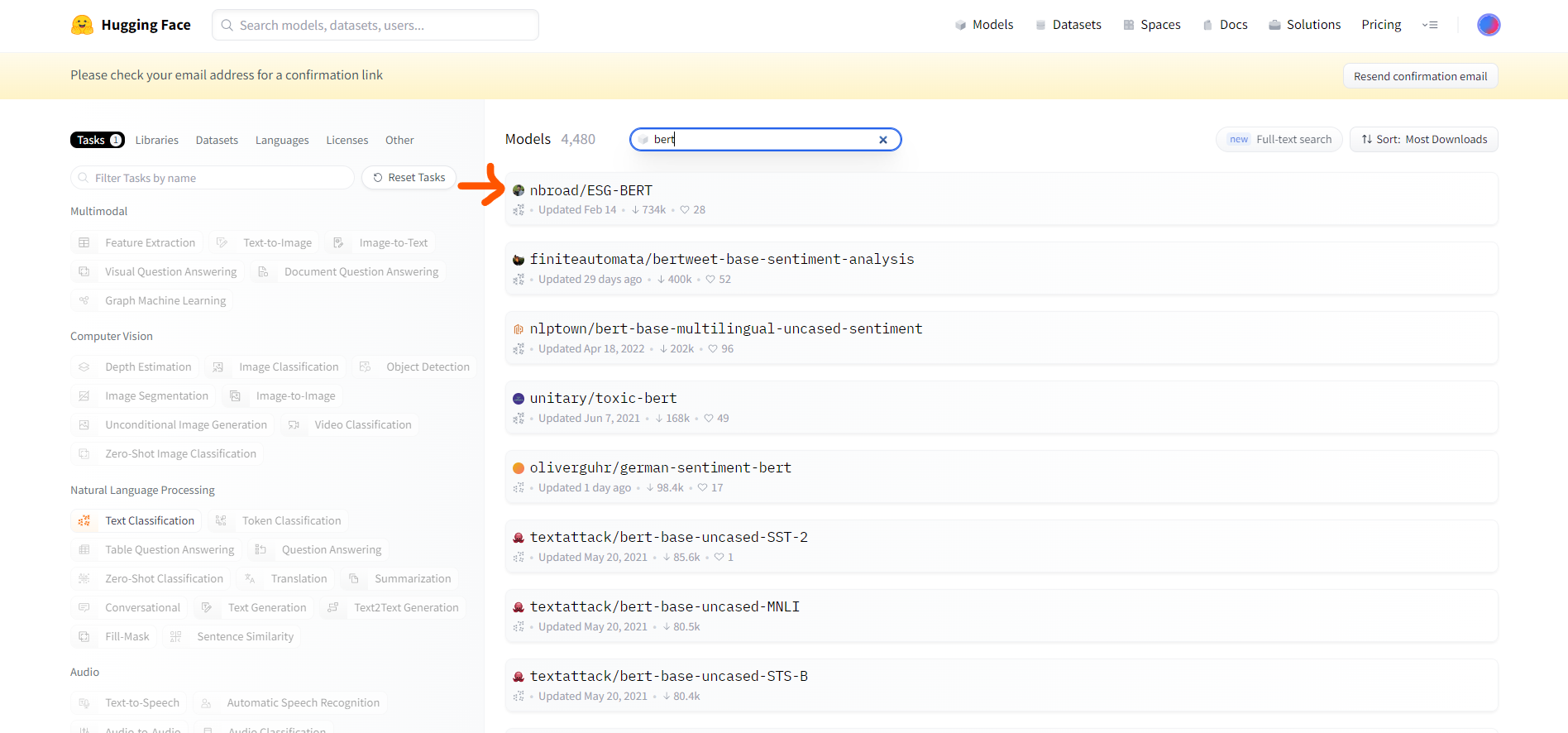Switch to the Datasets filter tab
The image size is (1568, 733).
[217, 140]
